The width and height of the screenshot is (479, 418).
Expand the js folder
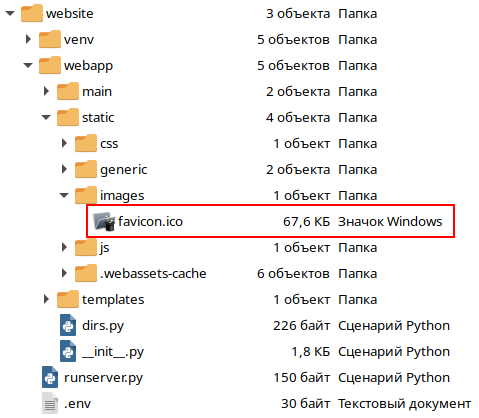click(x=64, y=247)
